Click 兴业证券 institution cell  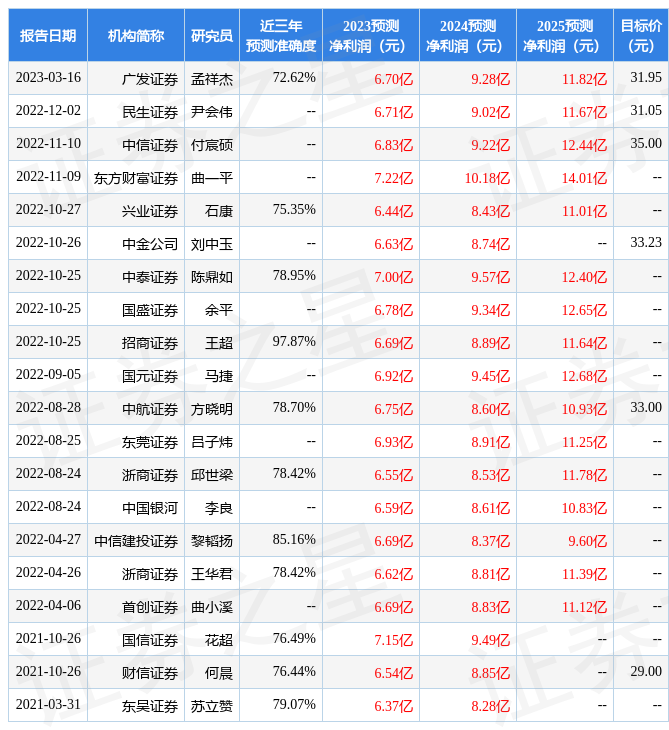[x=150, y=211]
